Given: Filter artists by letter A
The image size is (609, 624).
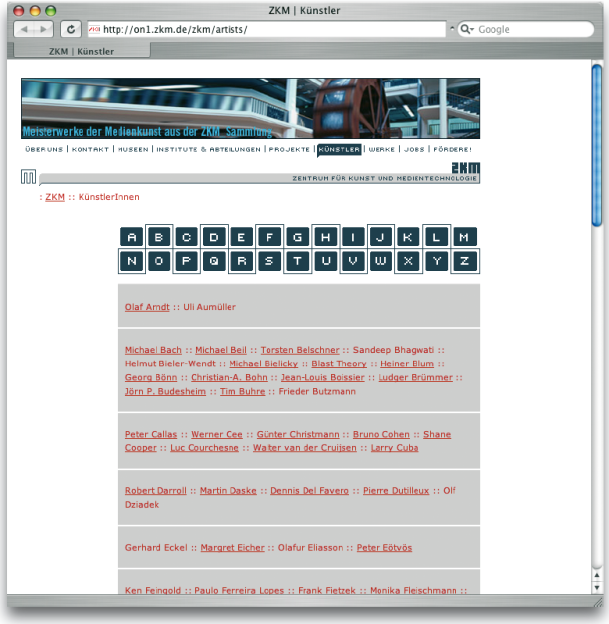Looking at the screenshot, I should pyautogui.click(x=132, y=237).
